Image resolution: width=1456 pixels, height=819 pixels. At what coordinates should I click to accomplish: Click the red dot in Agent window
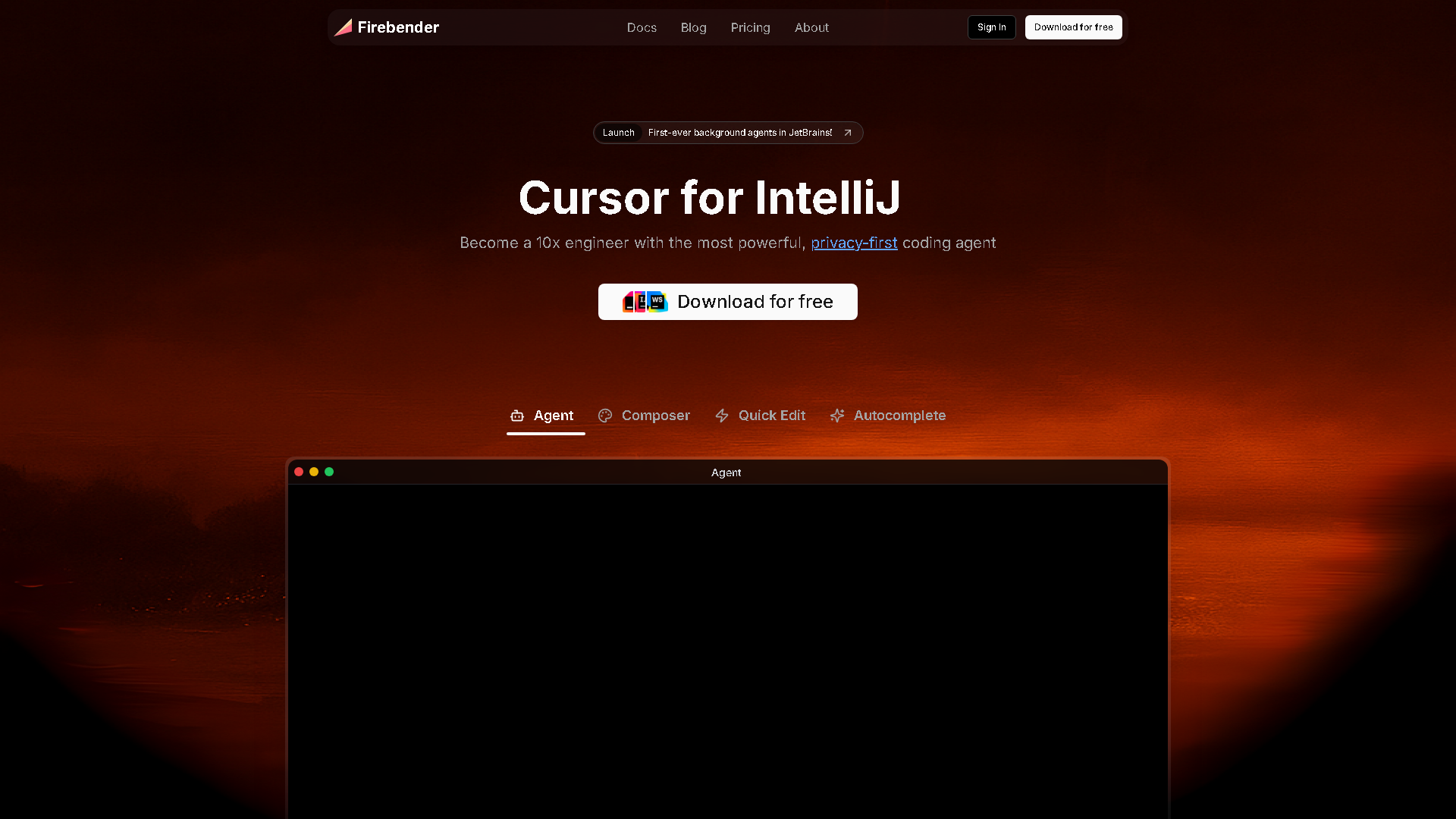coord(299,472)
